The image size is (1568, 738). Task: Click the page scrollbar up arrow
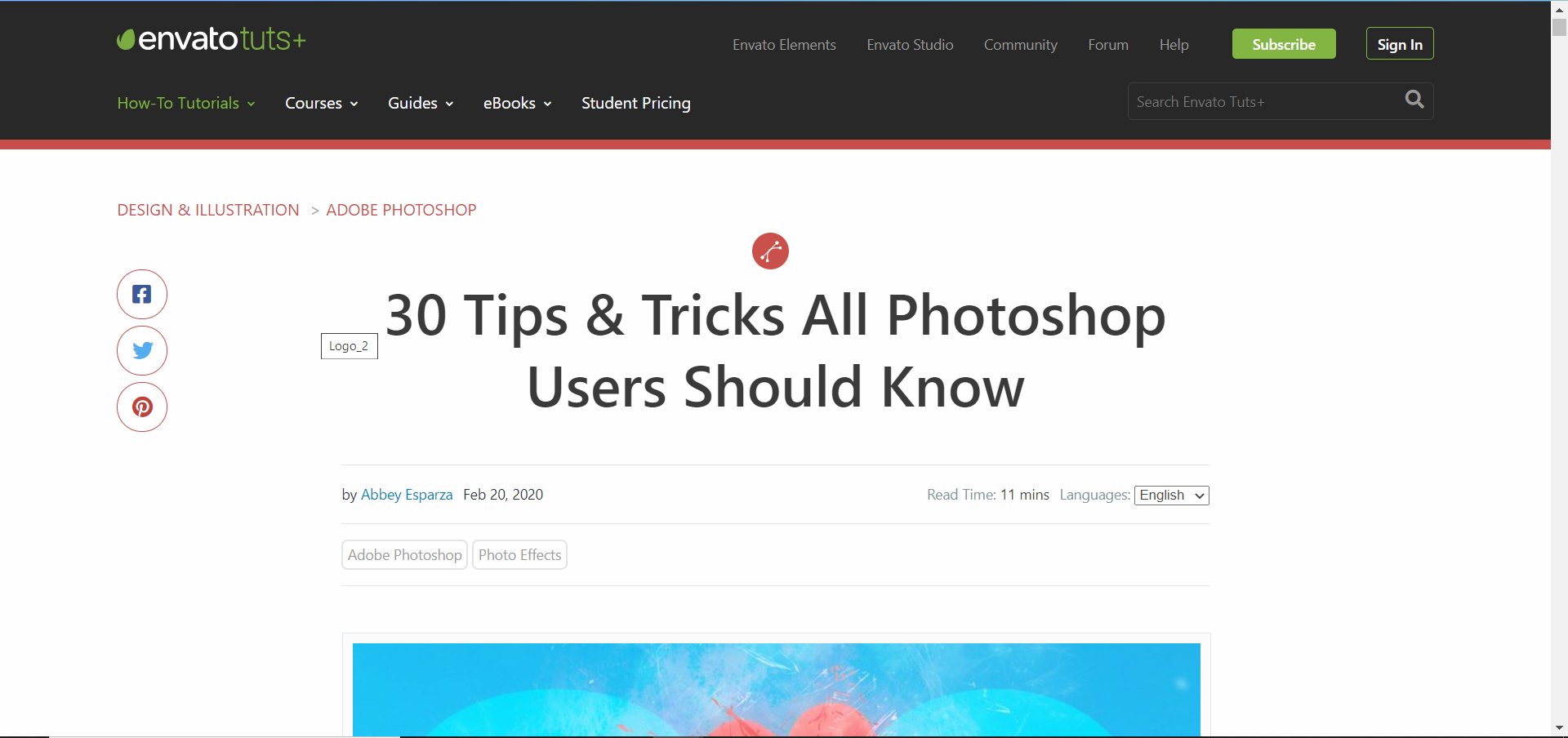1559,10
